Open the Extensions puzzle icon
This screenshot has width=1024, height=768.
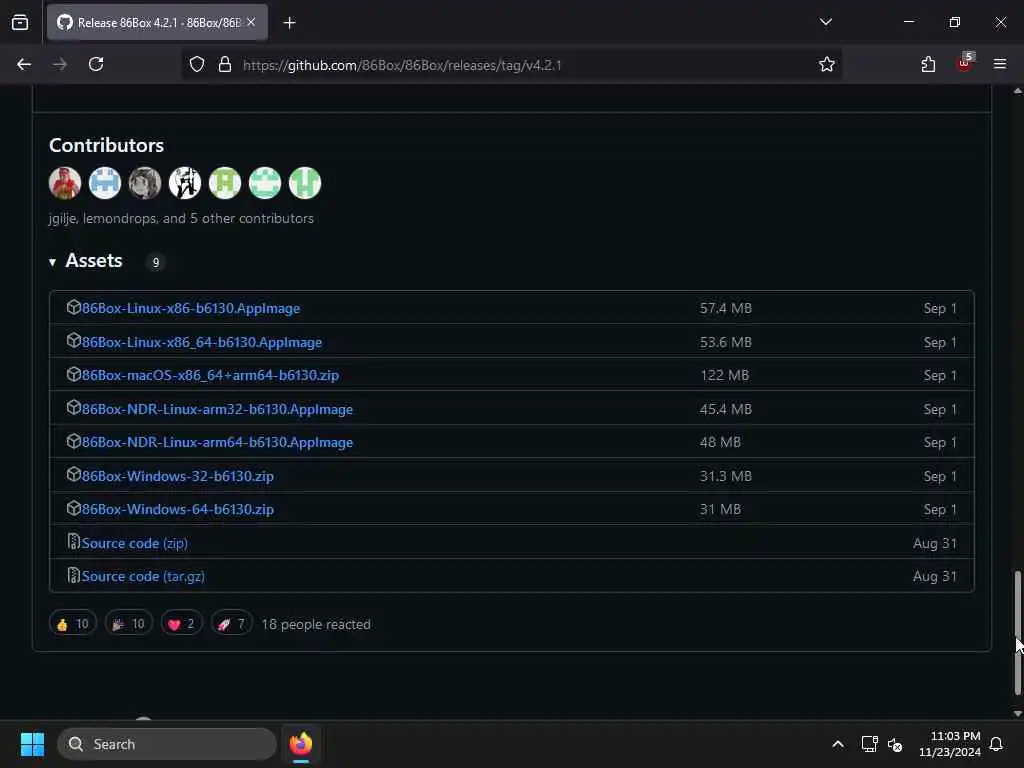click(x=928, y=64)
